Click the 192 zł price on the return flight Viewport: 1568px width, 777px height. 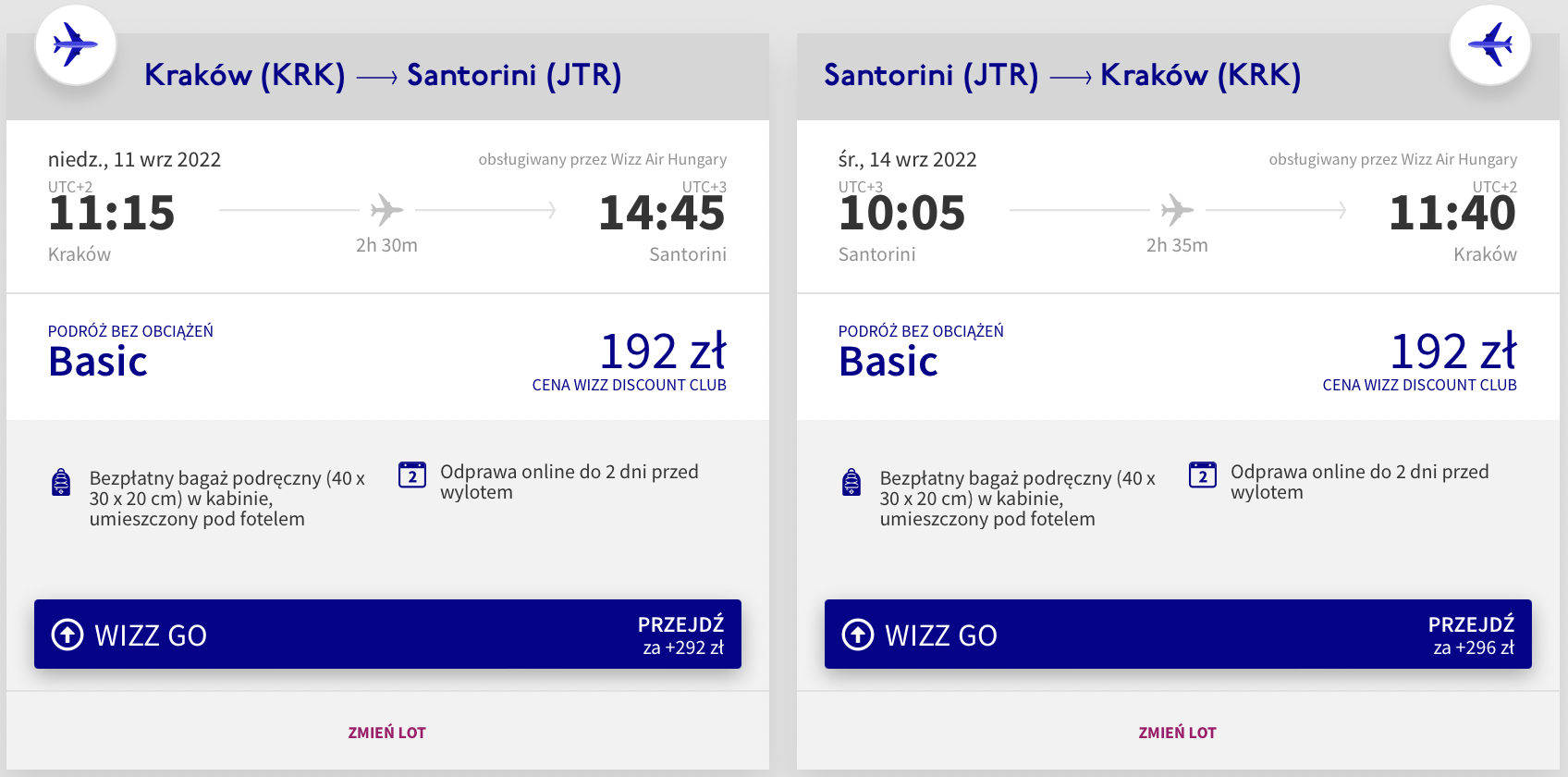pyautogui.click(x=1453, y=351)
